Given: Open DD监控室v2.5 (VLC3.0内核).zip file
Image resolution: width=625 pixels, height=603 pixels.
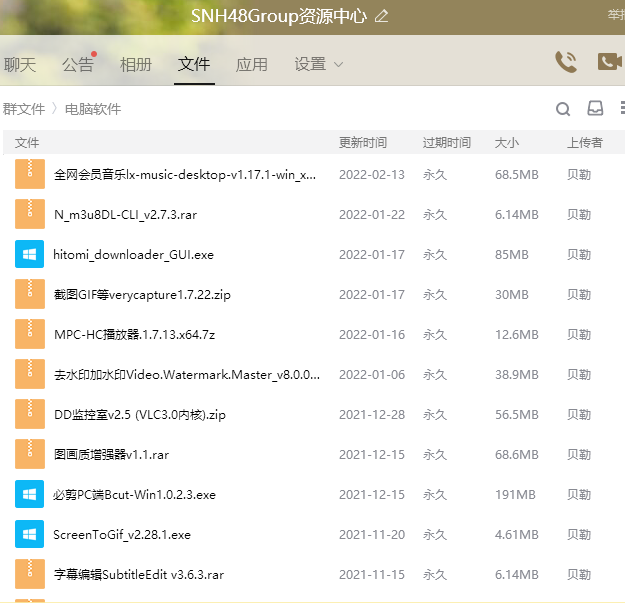Looking at the screenshot, I should pyautogui.click(x=140, y=414).
